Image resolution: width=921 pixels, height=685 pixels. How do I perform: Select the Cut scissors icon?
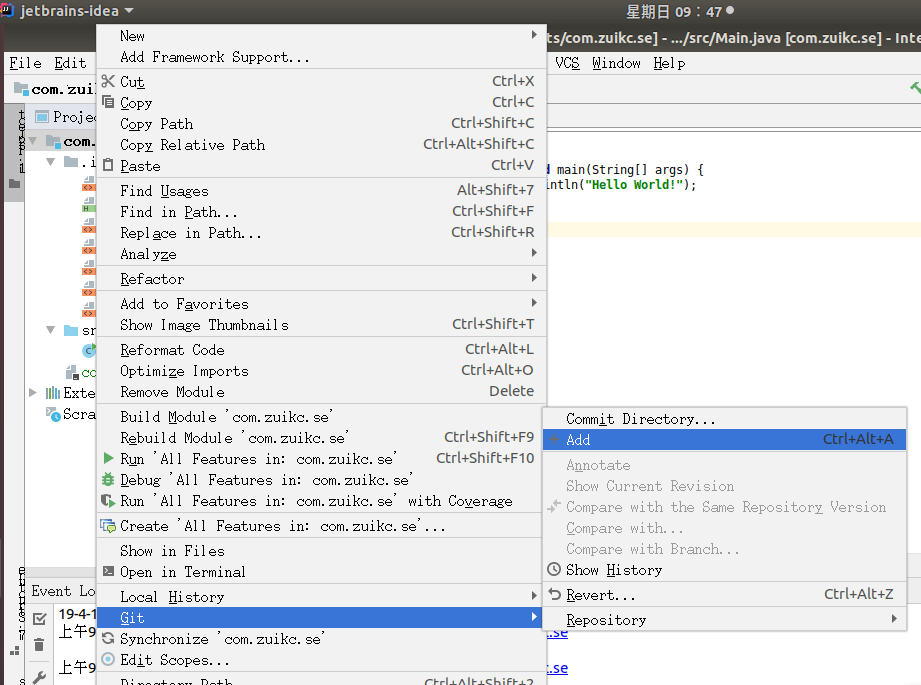[x=108, y=81]
